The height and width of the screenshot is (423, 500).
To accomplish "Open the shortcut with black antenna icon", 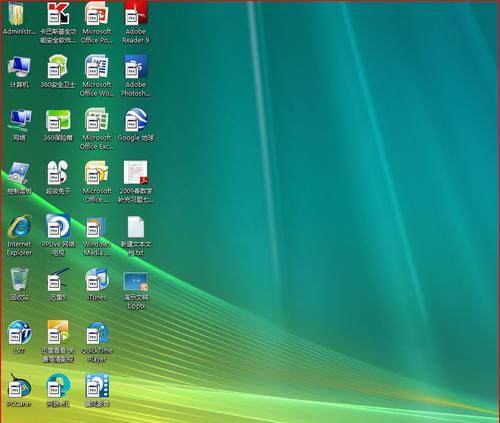I will (x=19, y=386).
